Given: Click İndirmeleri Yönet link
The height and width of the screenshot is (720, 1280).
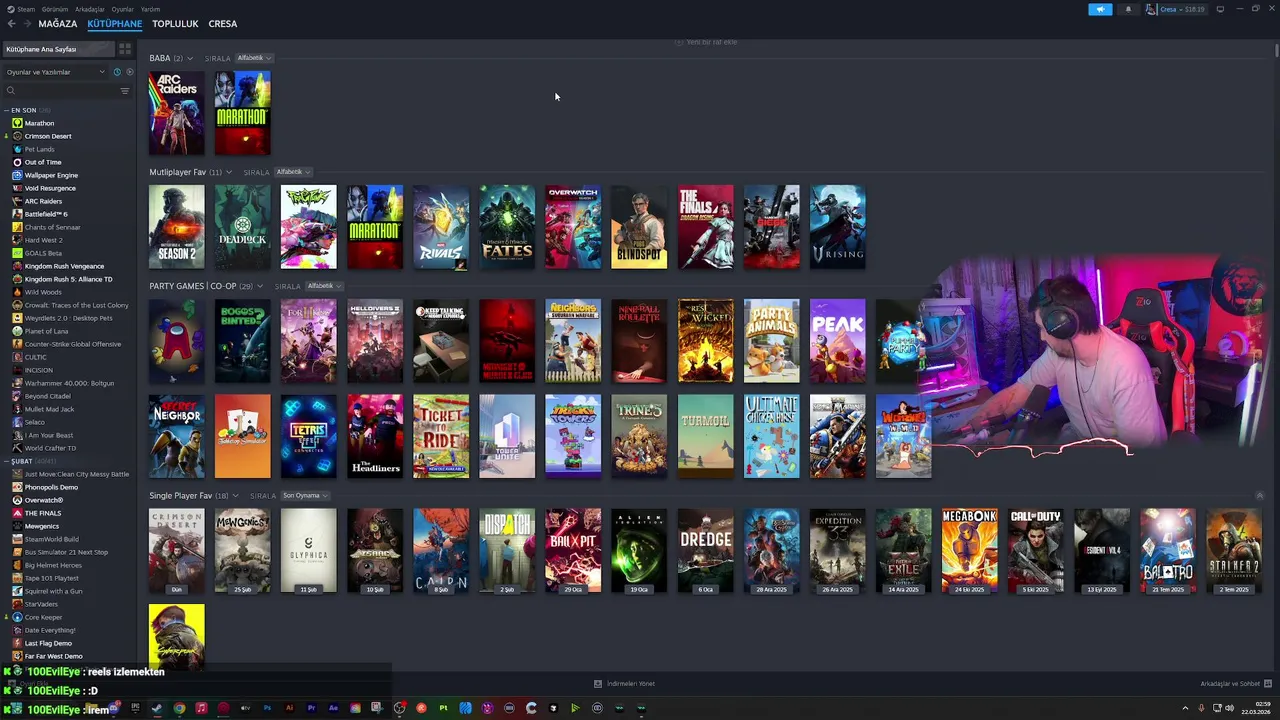Looking at the screenshot, I should [630, 684].
